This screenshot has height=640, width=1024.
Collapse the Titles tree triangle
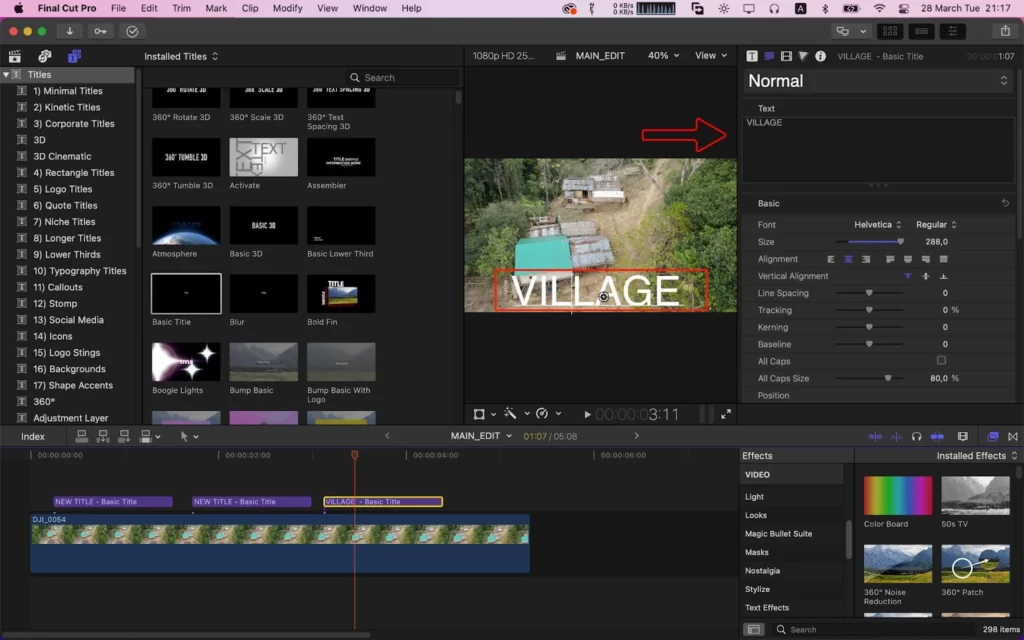coord(6,74)
